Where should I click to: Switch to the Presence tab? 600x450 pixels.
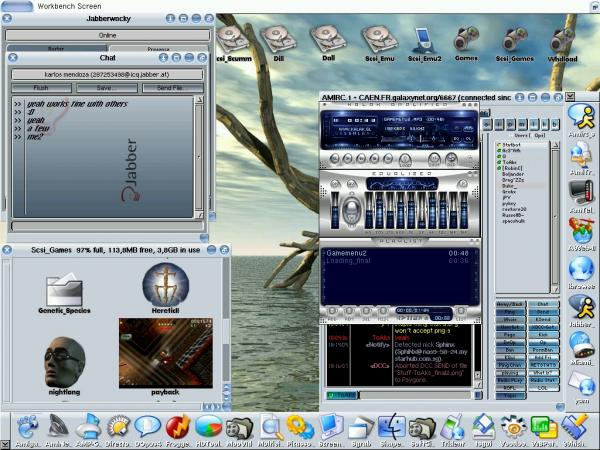158,49
